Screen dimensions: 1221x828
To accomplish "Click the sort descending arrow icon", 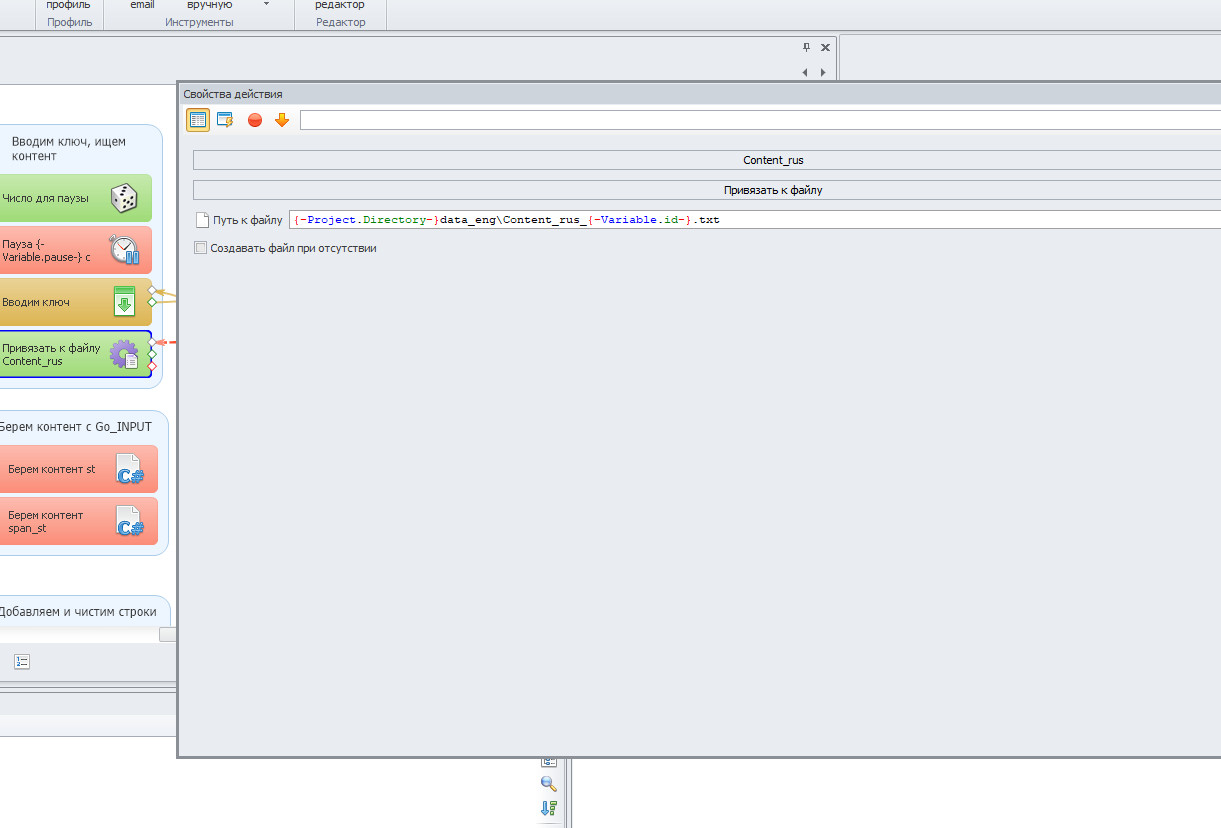I will (548, 808).
